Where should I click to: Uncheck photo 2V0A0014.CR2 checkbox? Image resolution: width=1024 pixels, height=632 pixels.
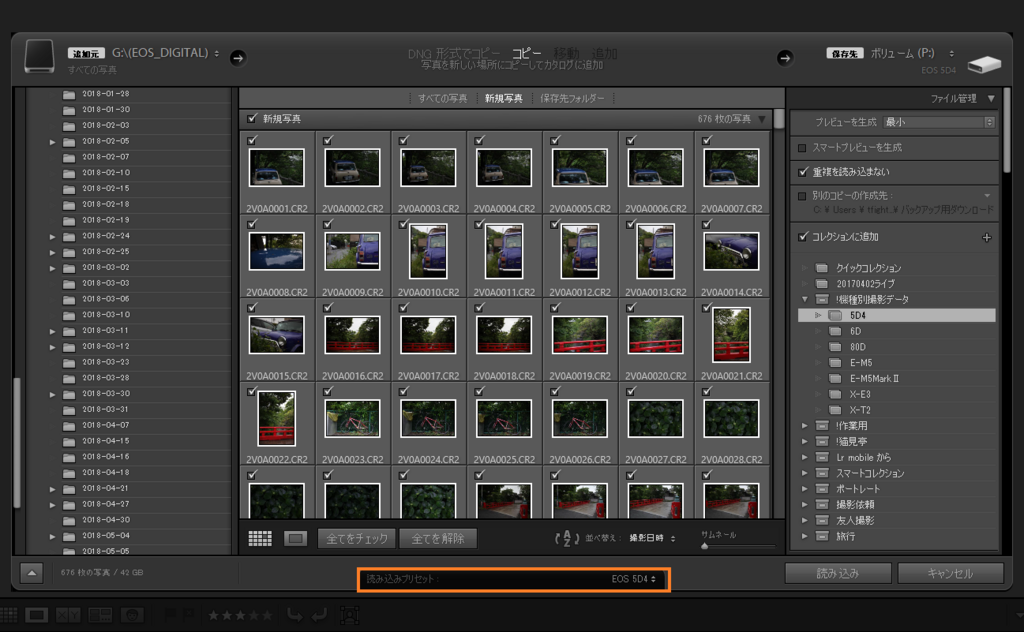tap(707, 224)
